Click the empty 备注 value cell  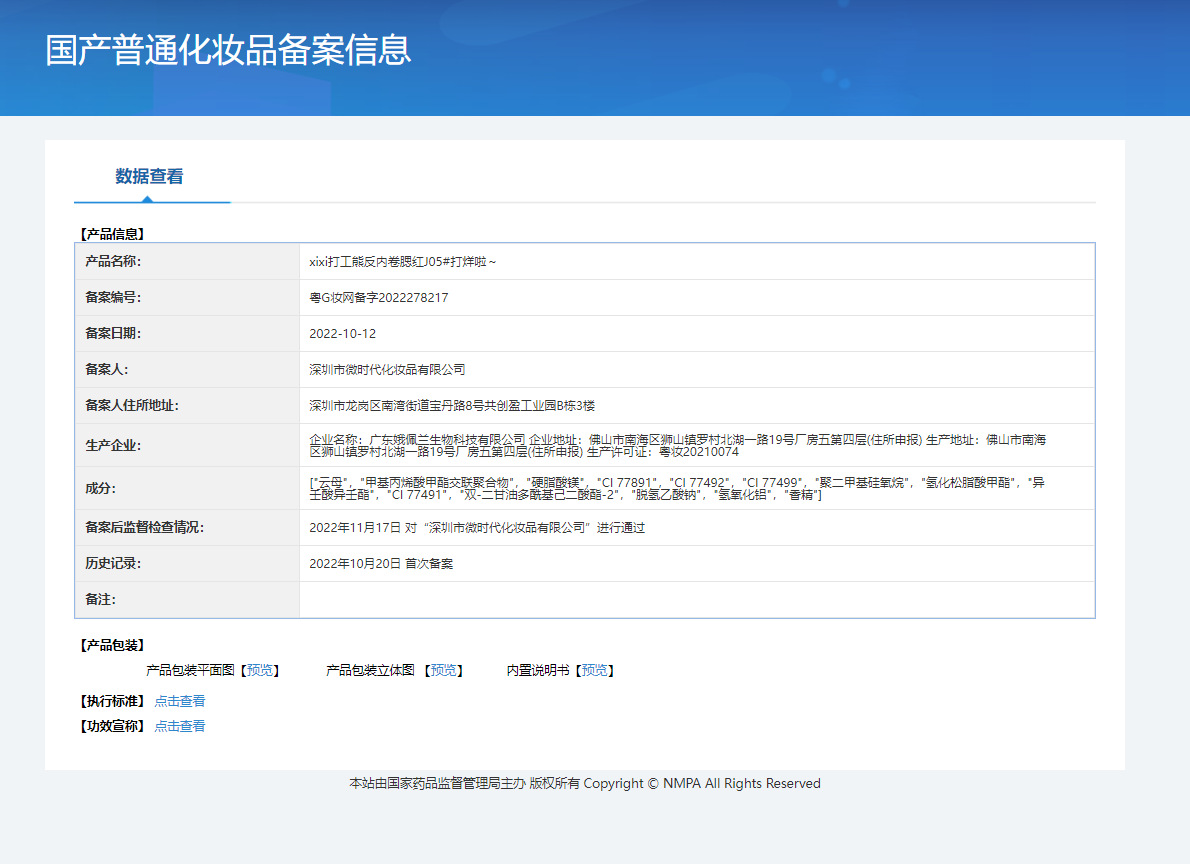click(x=696, y=600)
